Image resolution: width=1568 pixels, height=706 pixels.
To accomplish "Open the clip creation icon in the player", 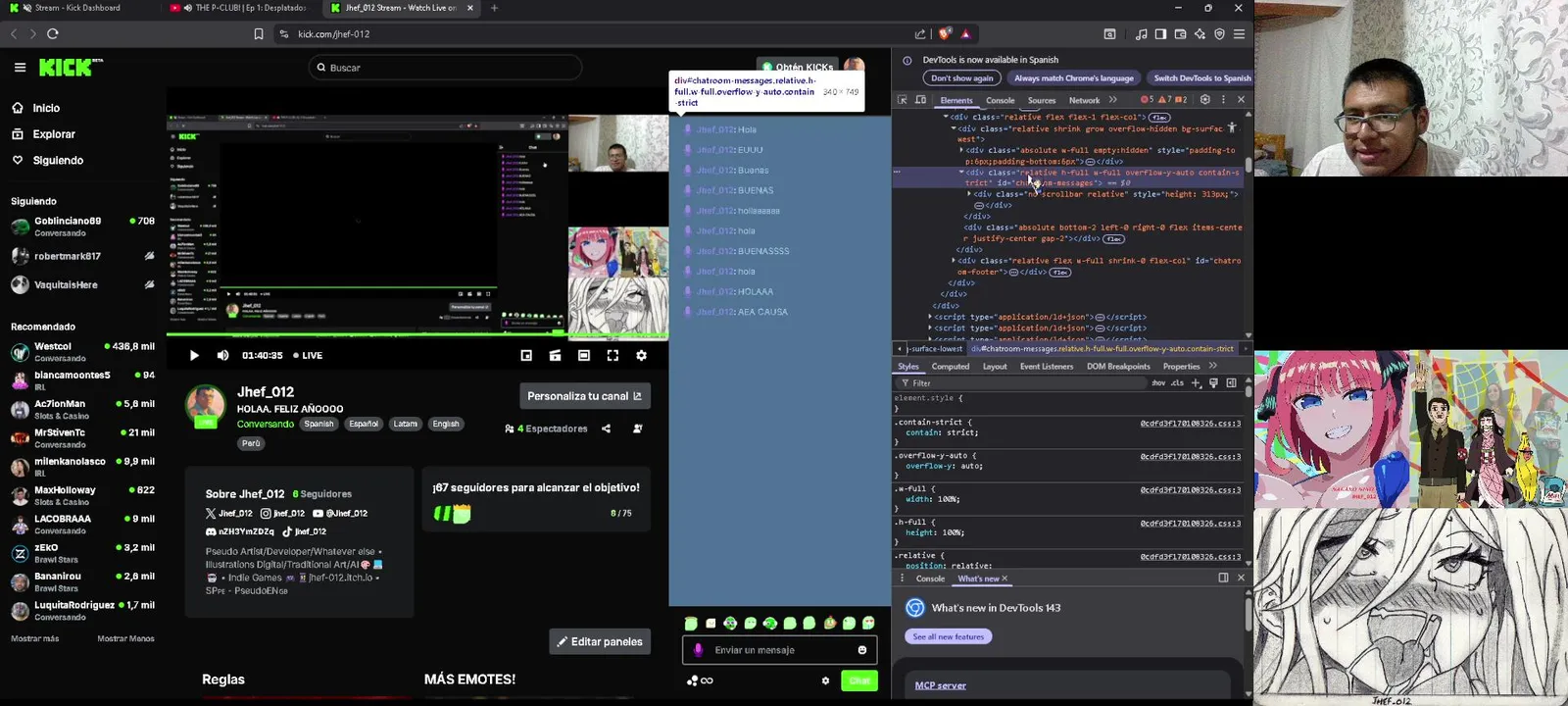I will [555, 356].
